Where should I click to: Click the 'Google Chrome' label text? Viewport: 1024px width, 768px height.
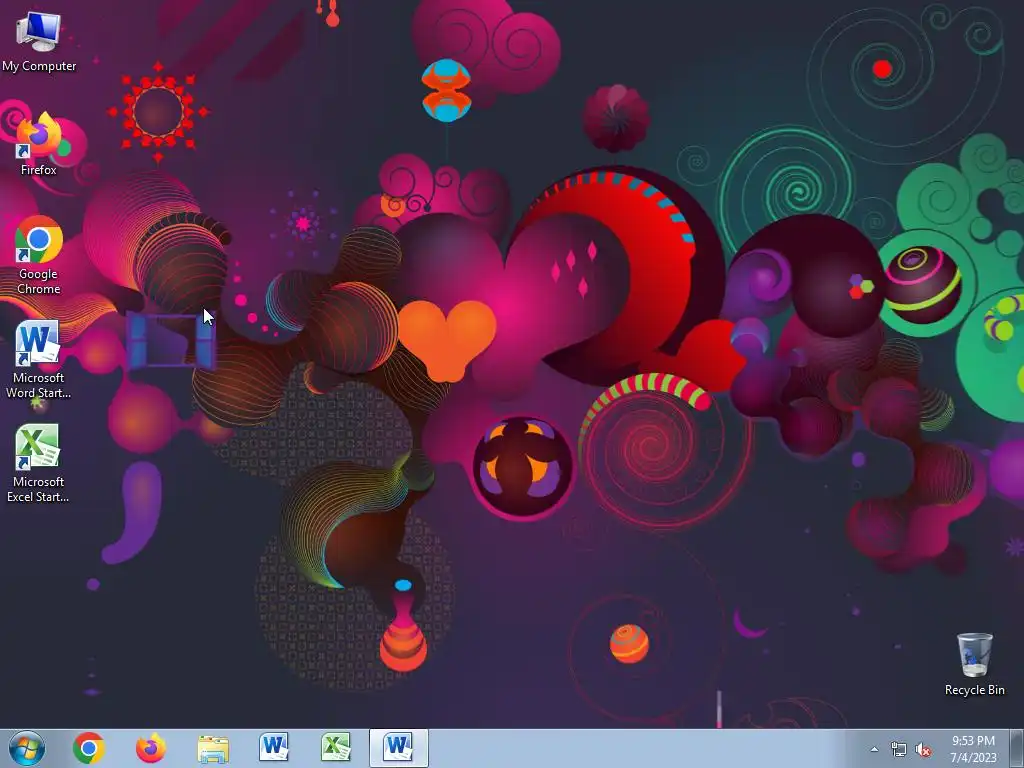39,281
